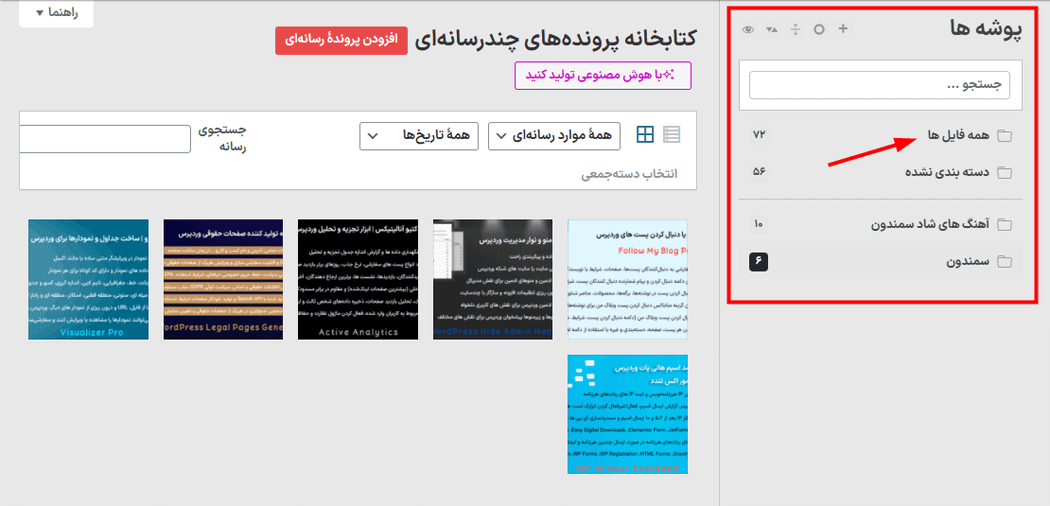Click the ۷۲ count for همه فایل ها
Viewport: 1050px width, 506px height.
[759, 135]
